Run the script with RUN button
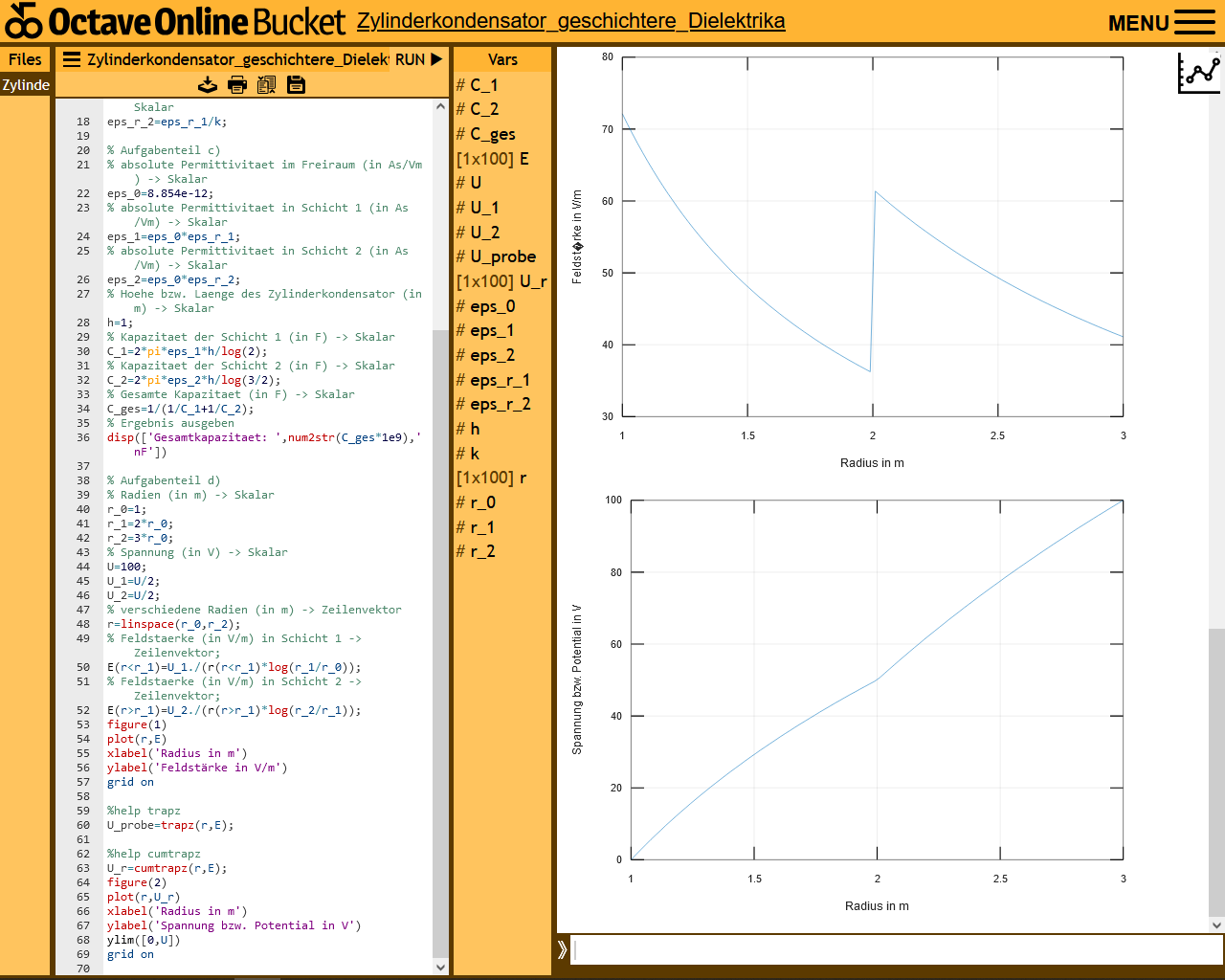 tap(419, 59)
